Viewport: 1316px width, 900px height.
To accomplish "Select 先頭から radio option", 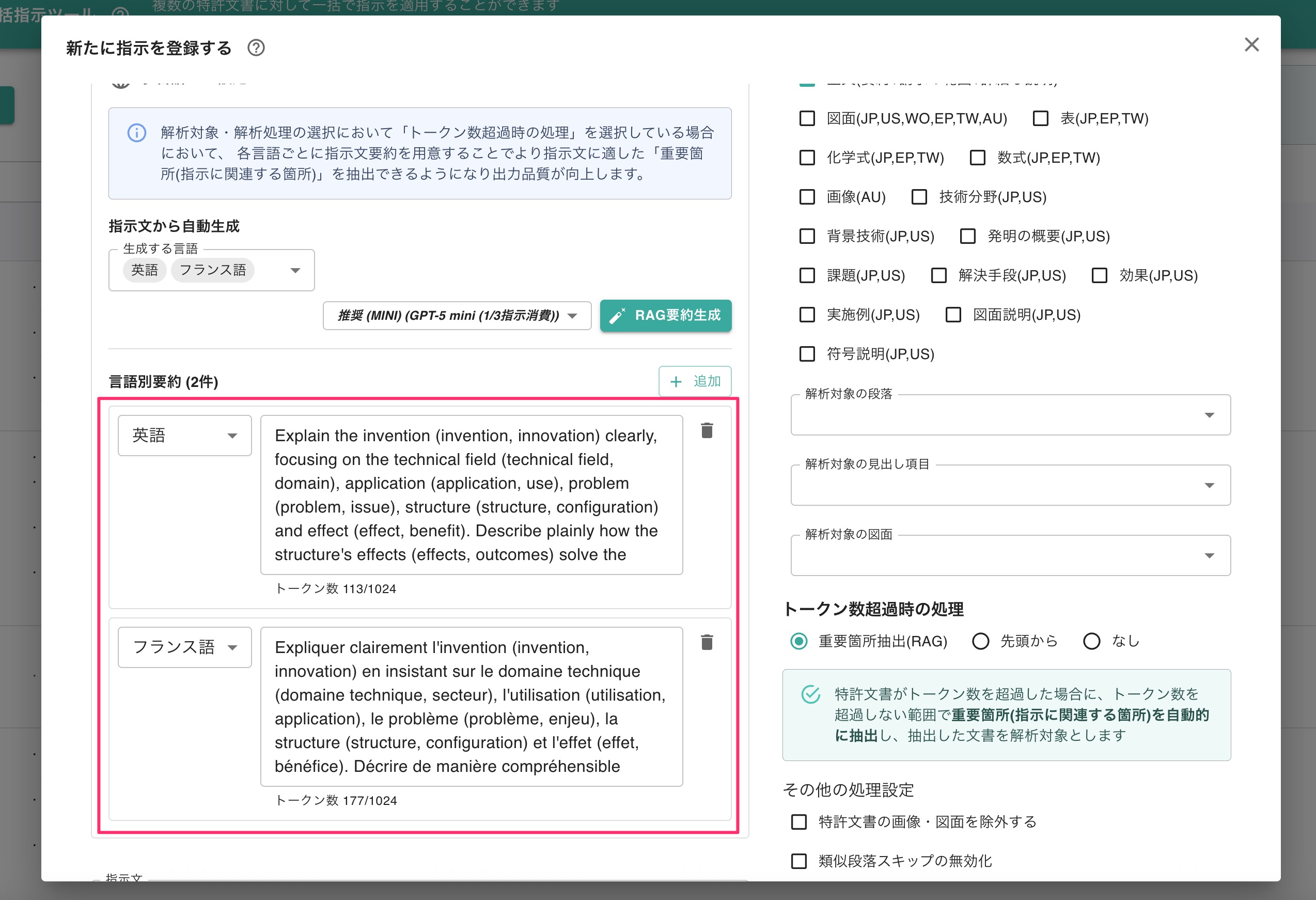I will click(x=980, y=641).
